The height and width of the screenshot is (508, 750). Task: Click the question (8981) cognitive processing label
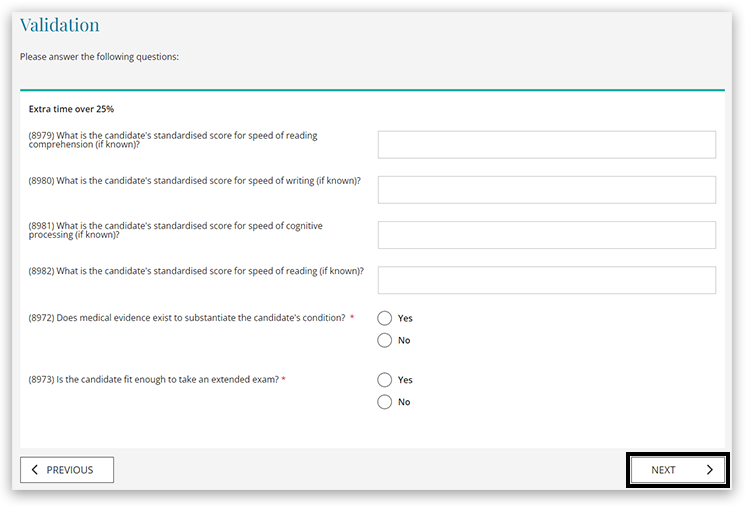(175, 230)
